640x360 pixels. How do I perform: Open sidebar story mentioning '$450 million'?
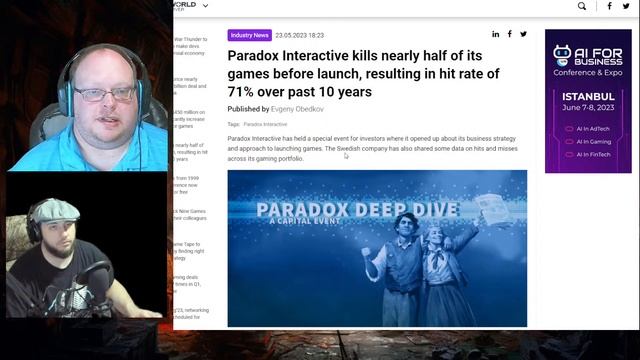pos(190,119)
